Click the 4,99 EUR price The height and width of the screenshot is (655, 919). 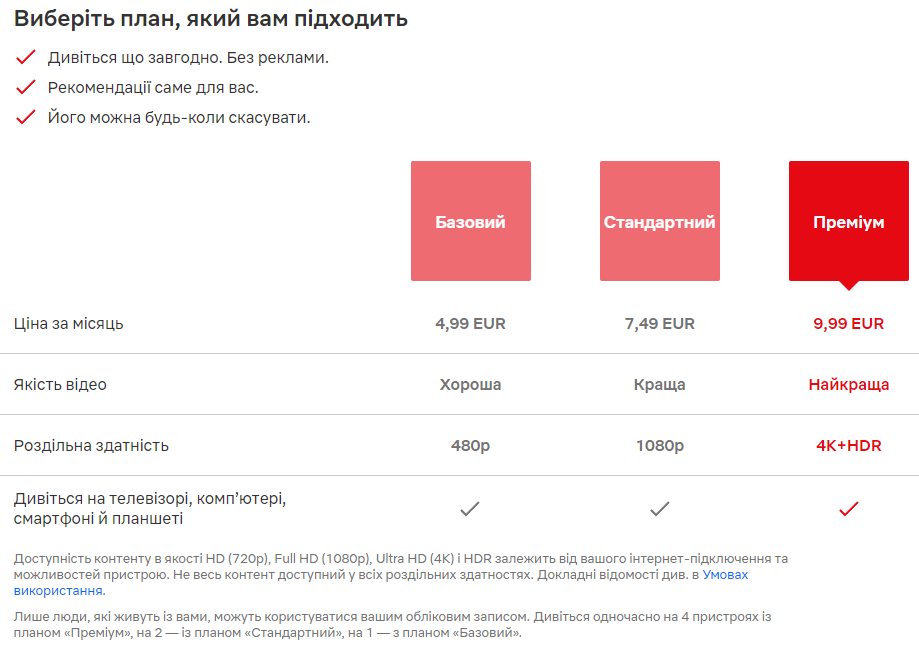pos(470,323)
